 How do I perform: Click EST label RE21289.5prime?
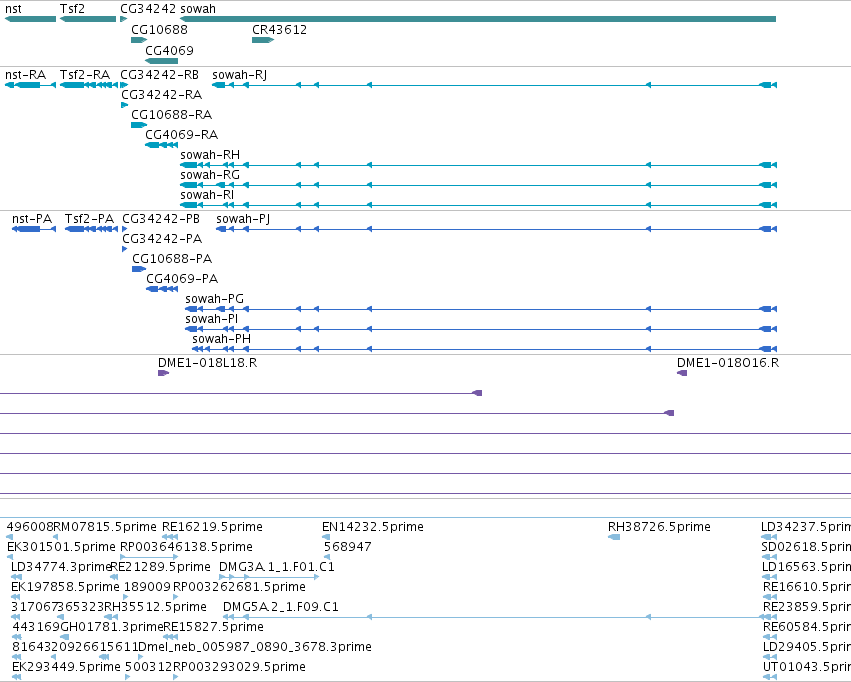pos(160,566)
